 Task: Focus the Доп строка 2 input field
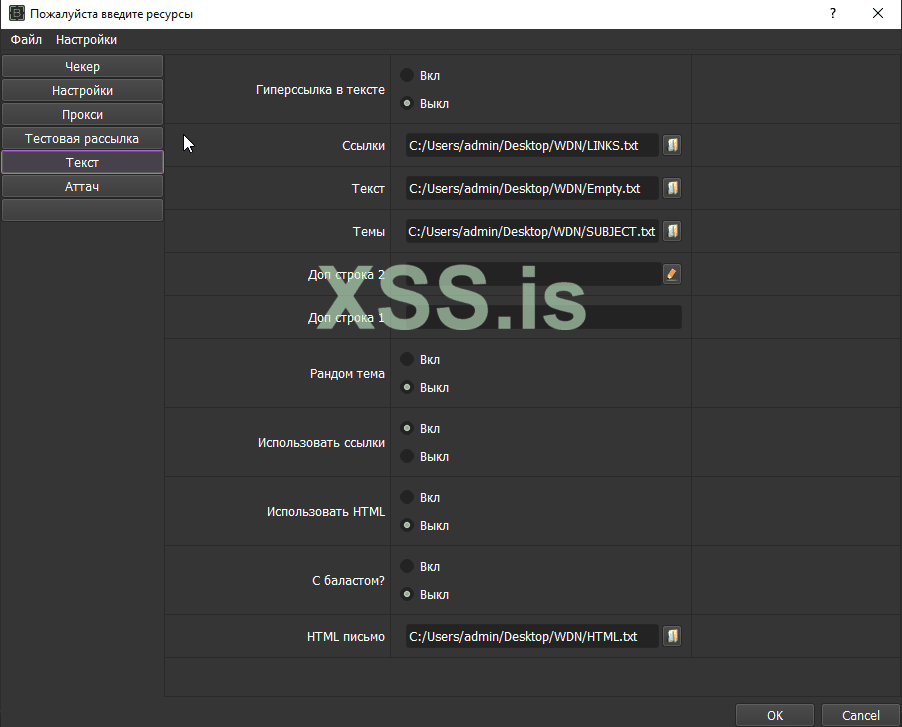[x=533, y=274]
